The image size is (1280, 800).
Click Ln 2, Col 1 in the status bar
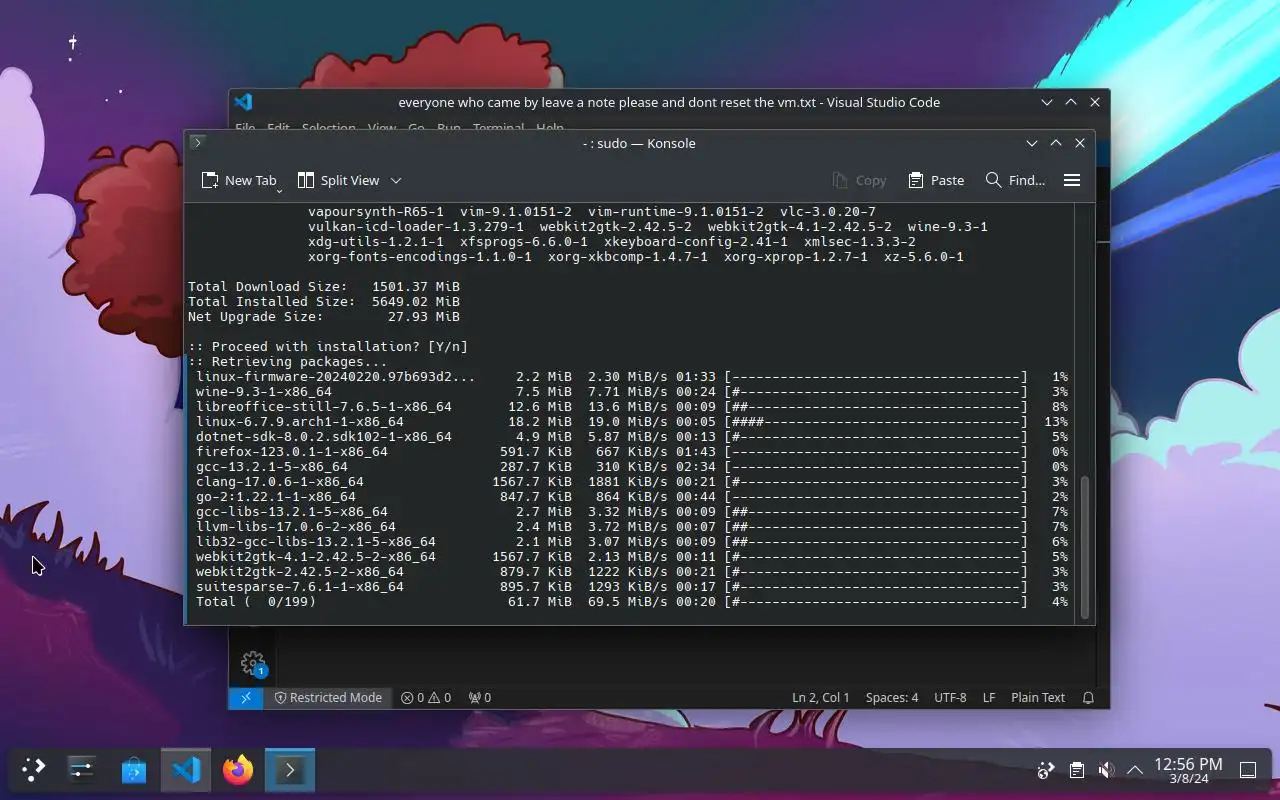tap(820, 697)
